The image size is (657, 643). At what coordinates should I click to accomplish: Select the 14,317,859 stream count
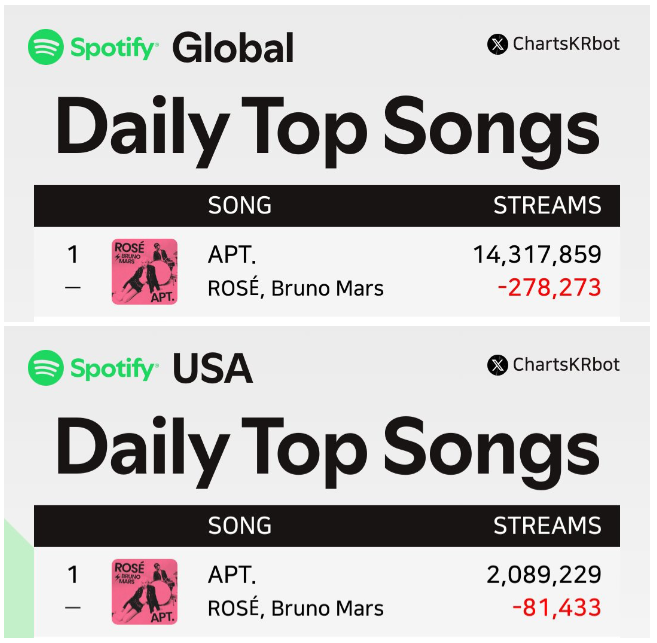tap(537, 255)
